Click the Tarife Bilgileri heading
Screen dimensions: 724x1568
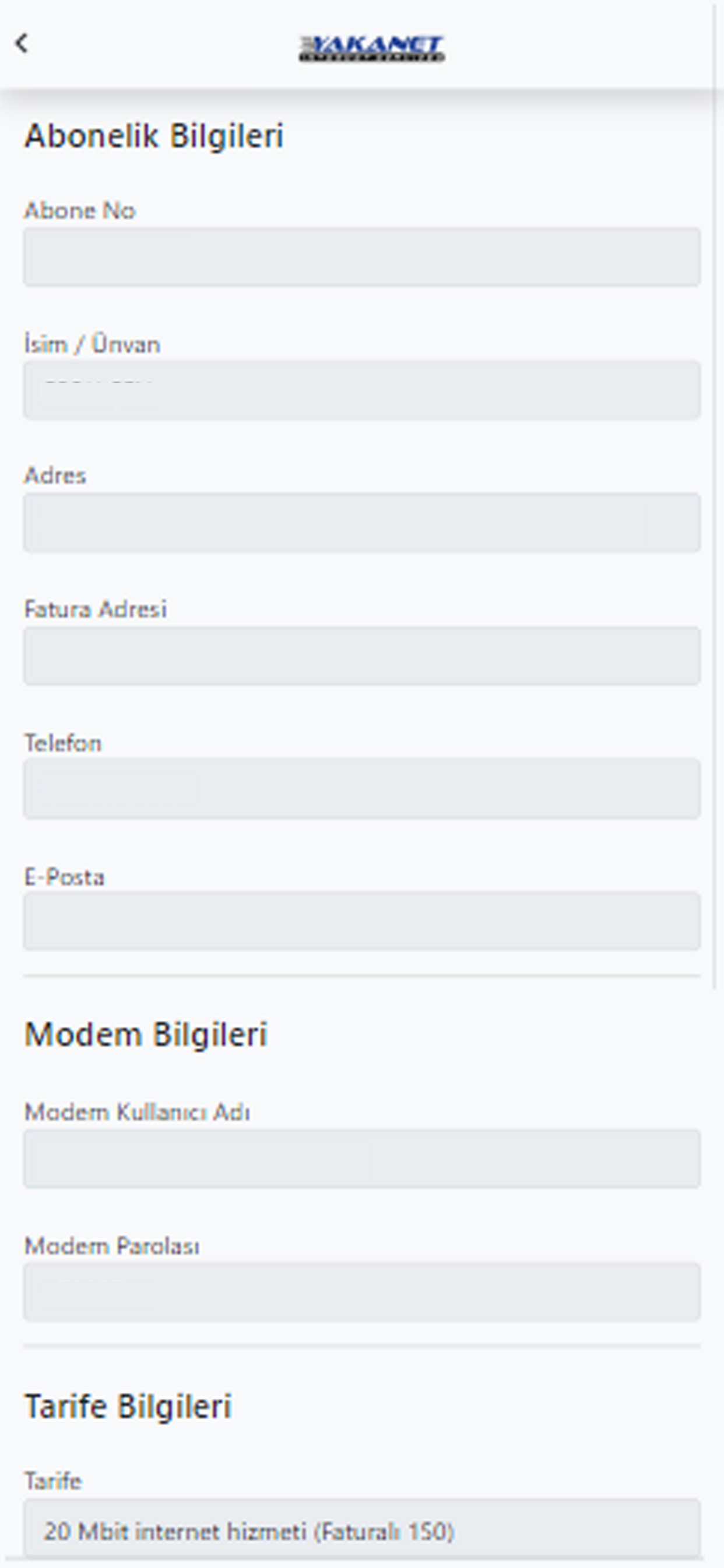(x=128, y=1406)
